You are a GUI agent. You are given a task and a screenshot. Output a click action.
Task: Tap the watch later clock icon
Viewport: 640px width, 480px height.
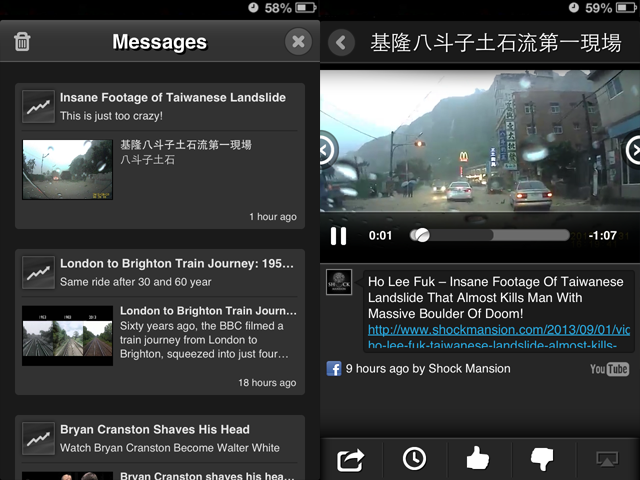coord(414,459)
